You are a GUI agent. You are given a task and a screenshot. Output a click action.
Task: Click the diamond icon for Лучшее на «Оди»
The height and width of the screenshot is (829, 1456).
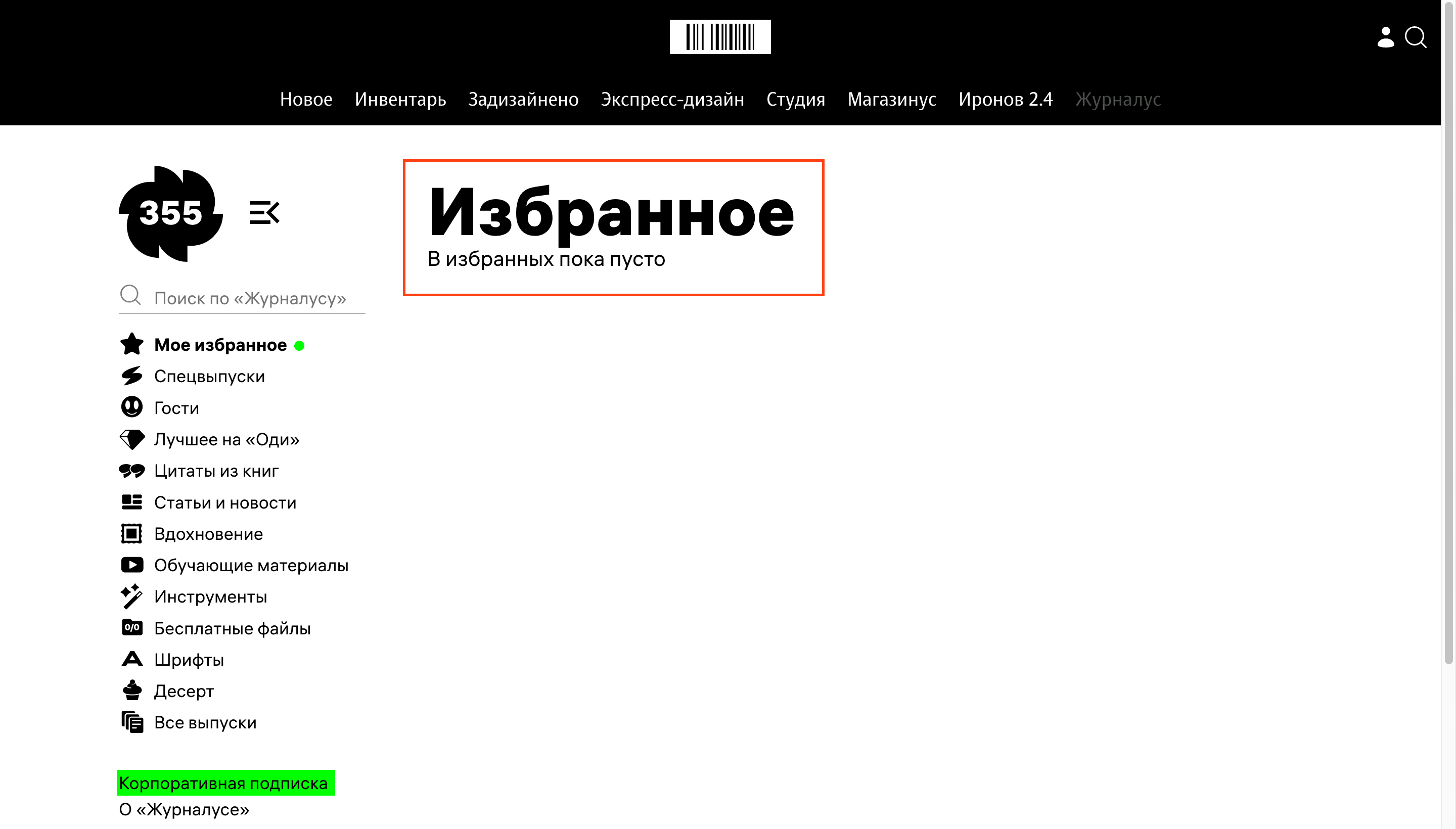pos(131,439)
